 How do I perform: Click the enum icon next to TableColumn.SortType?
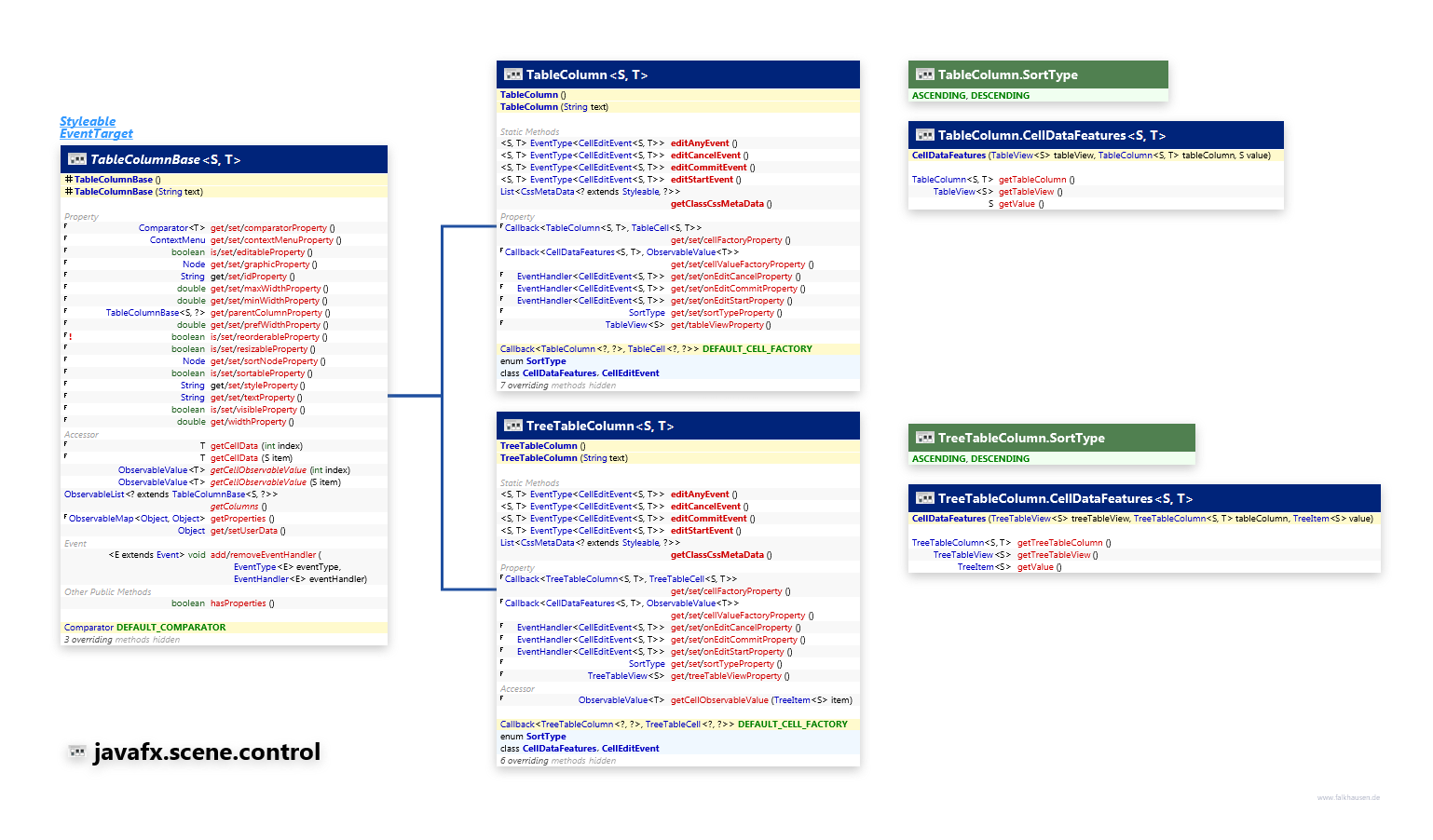pyautogui.click(x=924, y=75)
